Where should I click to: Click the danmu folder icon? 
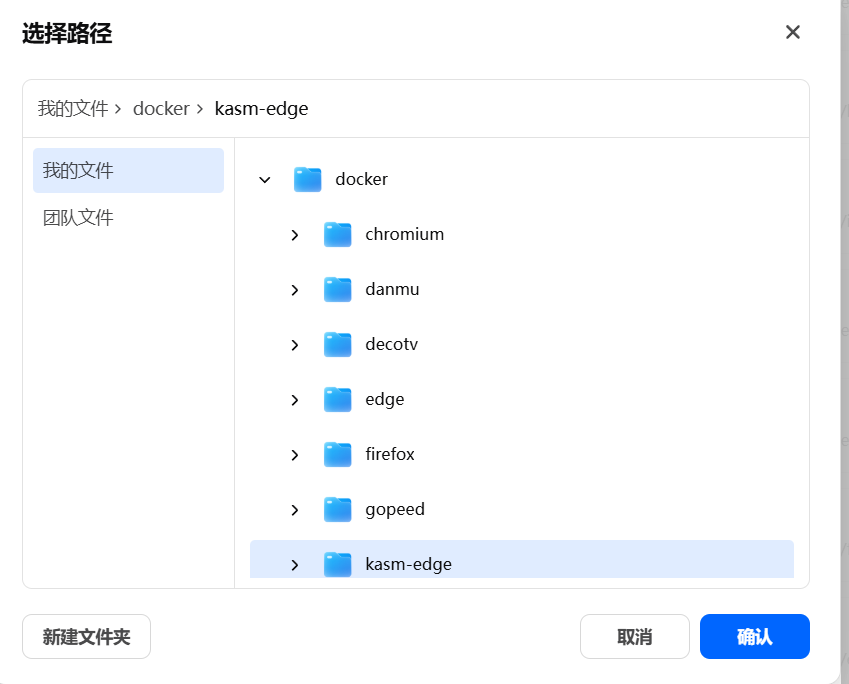point(338,290)
